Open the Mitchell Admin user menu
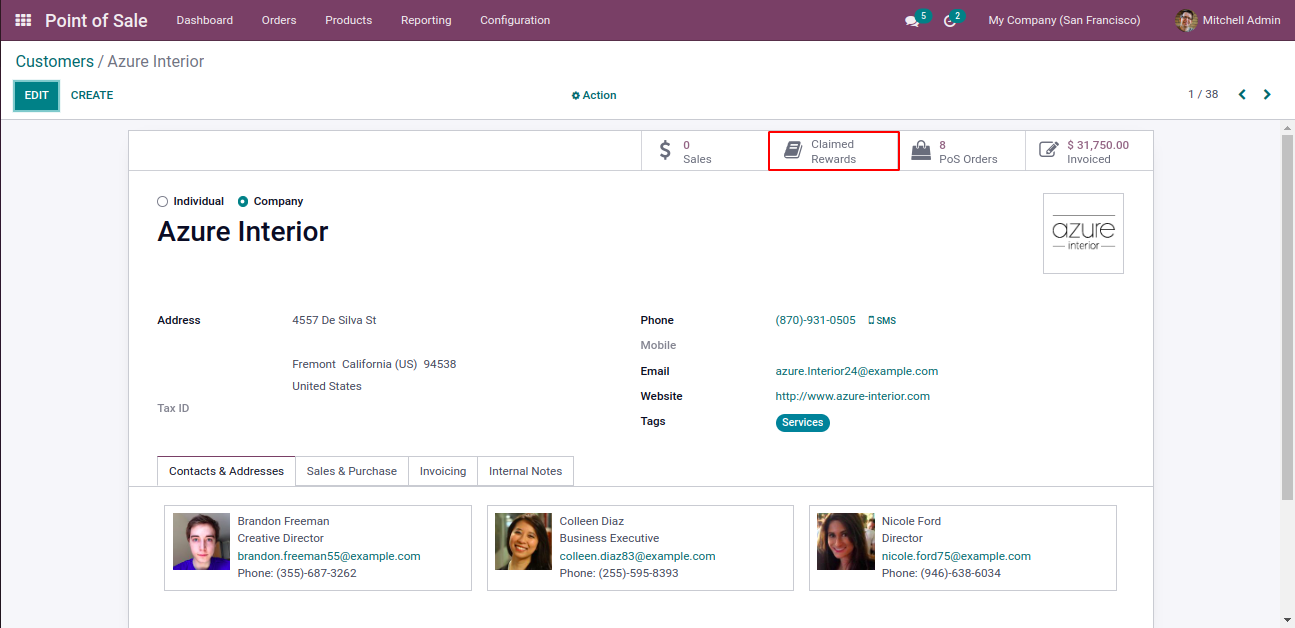The height and width of the screenshot is (628, 1295). point(1229,20)
